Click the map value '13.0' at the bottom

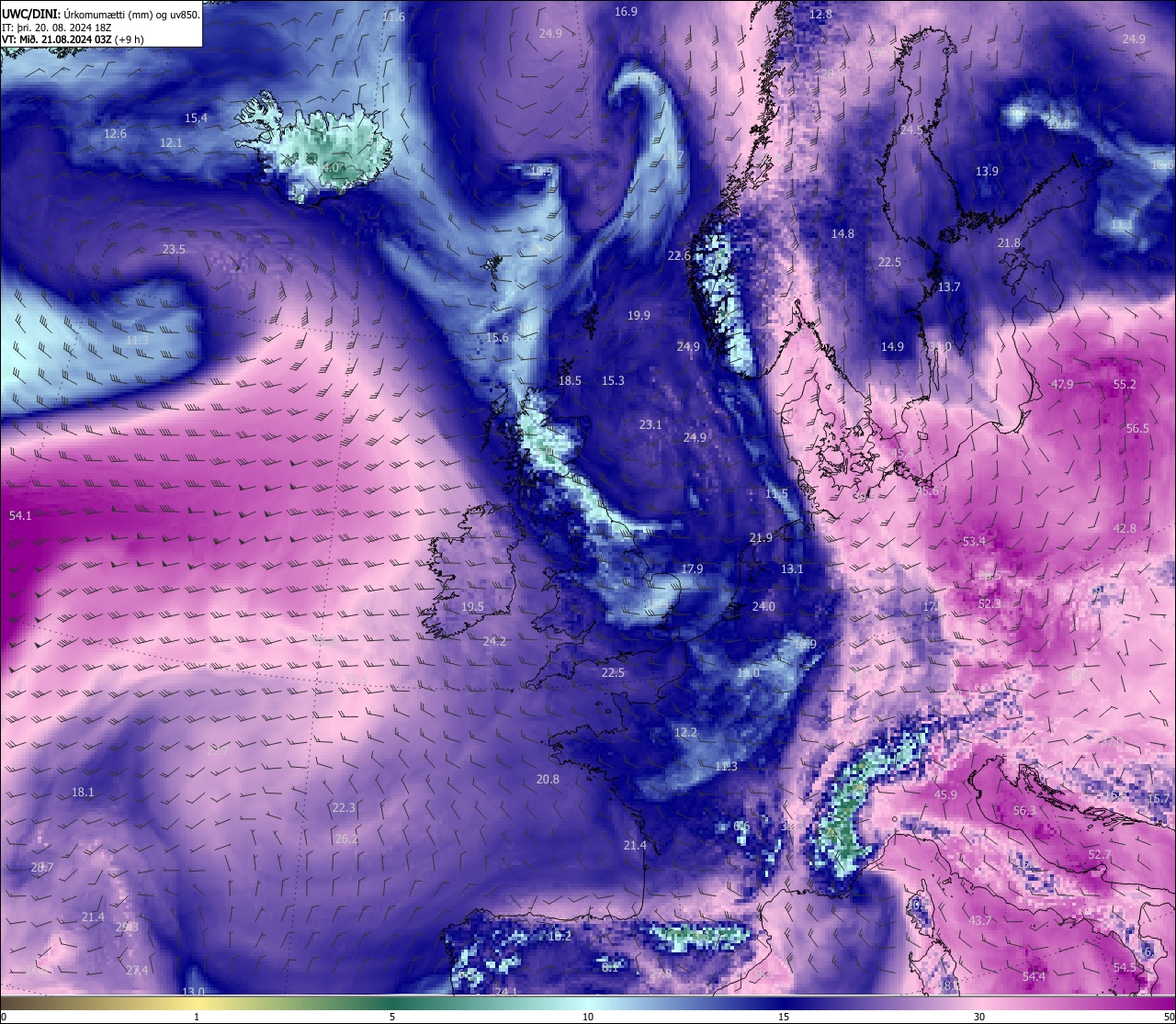click(193, 992)
